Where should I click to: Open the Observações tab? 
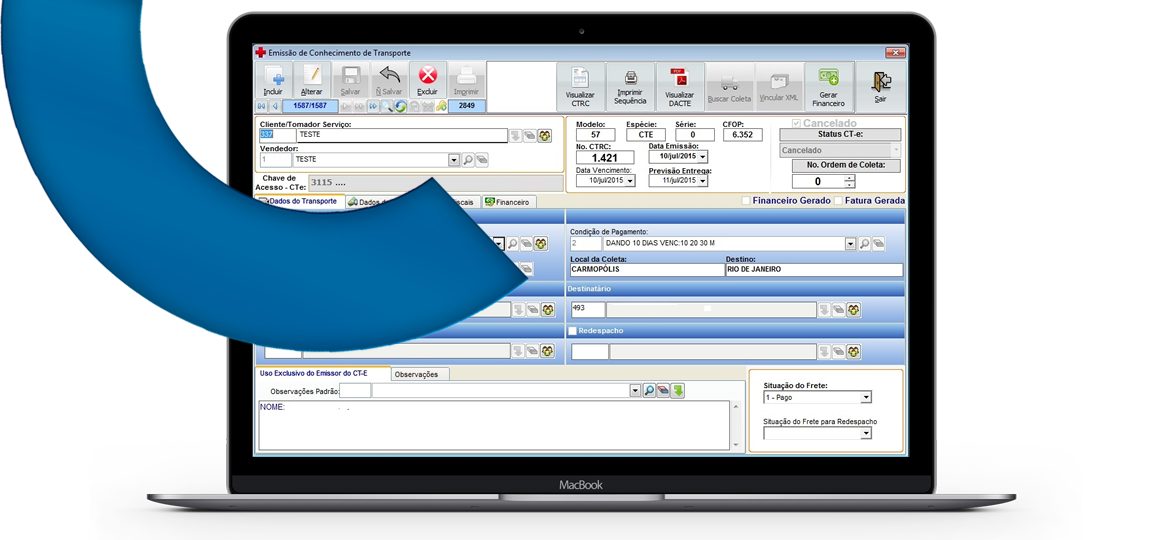point(419,374)
